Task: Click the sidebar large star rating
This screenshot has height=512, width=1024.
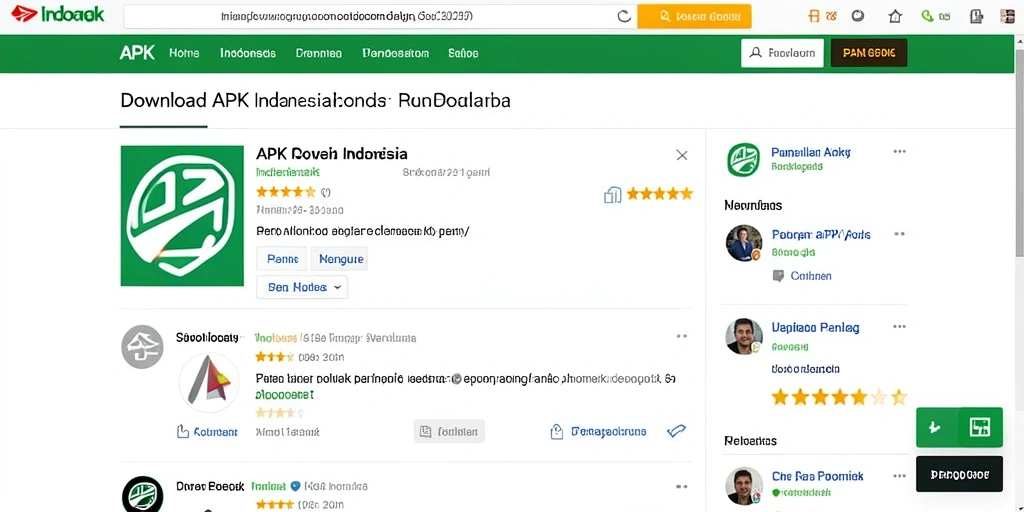Action: pos(839,396)
